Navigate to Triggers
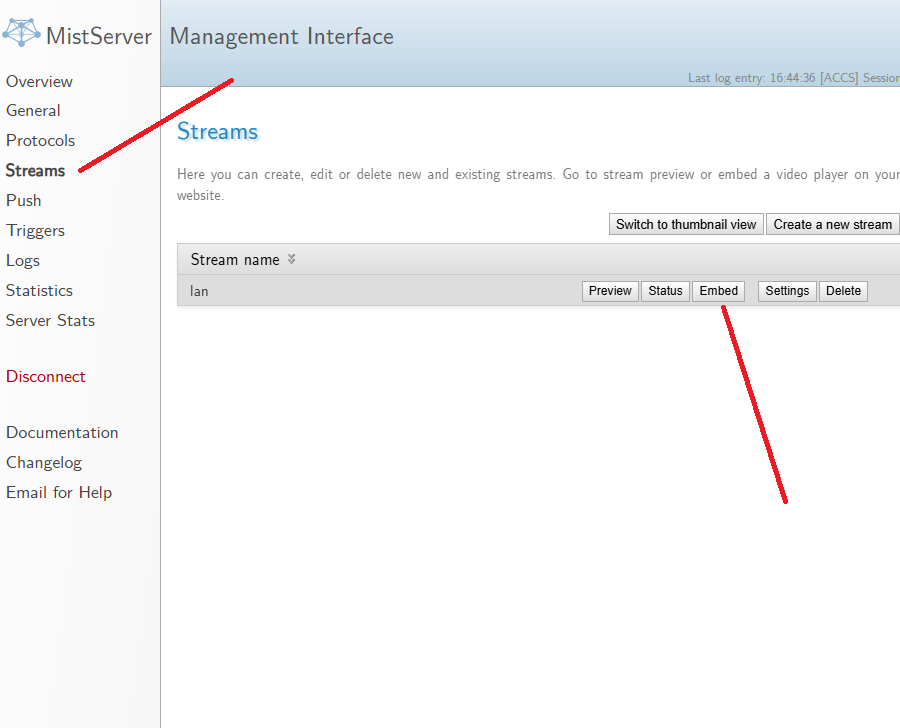 (x=35, y=230)
